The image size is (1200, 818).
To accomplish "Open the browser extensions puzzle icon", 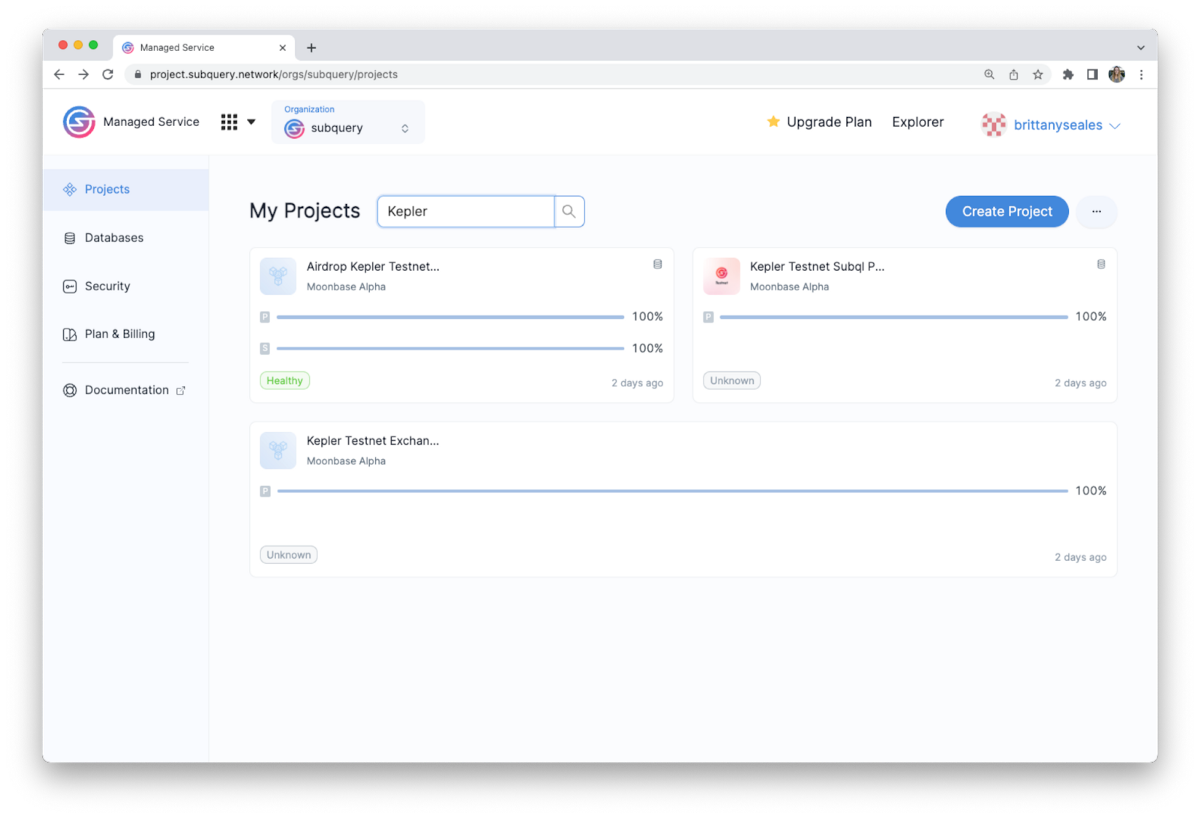I will point(1068,74).
